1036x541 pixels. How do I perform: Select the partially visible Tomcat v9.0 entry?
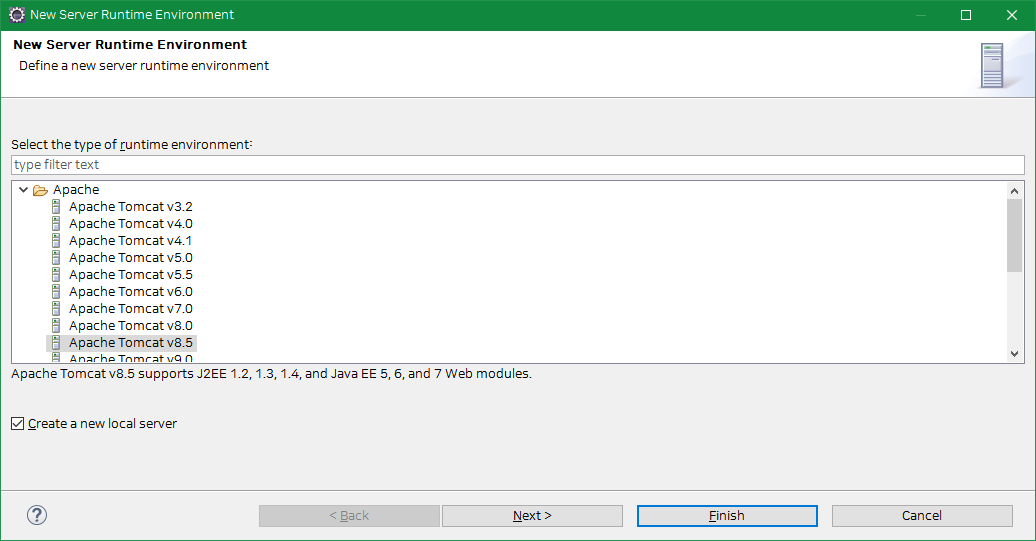131,358
